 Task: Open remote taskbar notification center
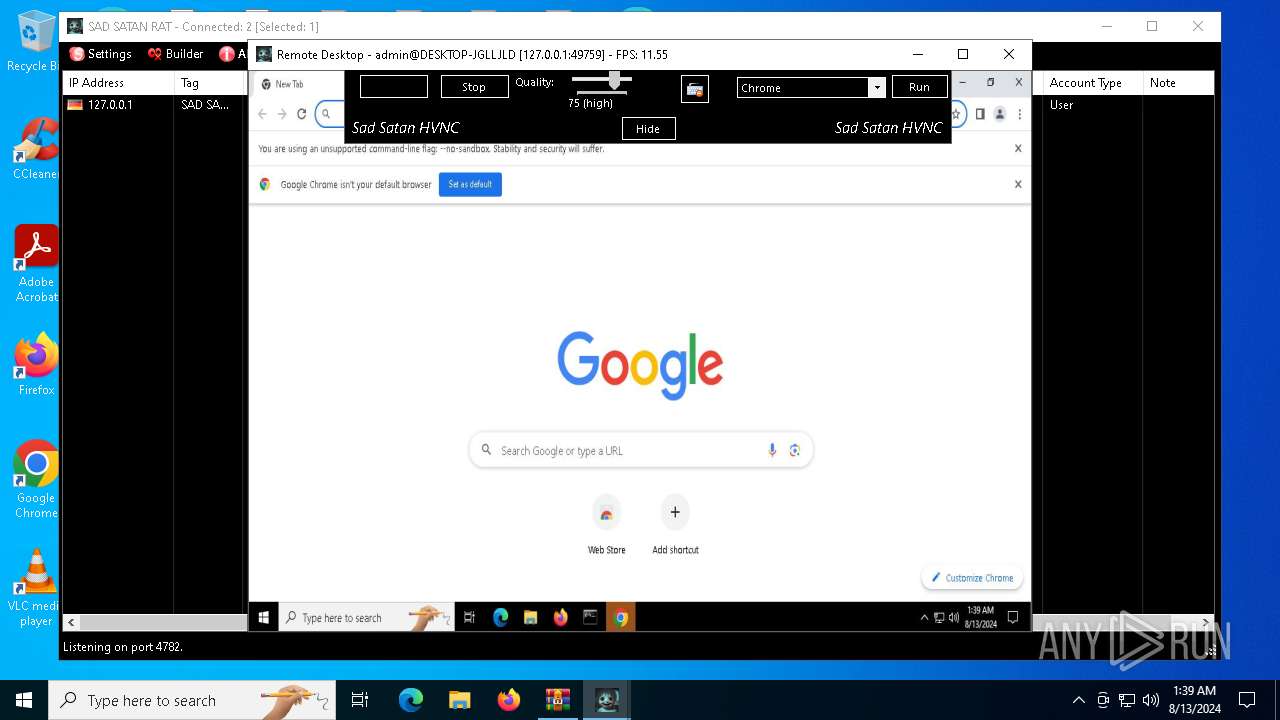[1013, 617]
